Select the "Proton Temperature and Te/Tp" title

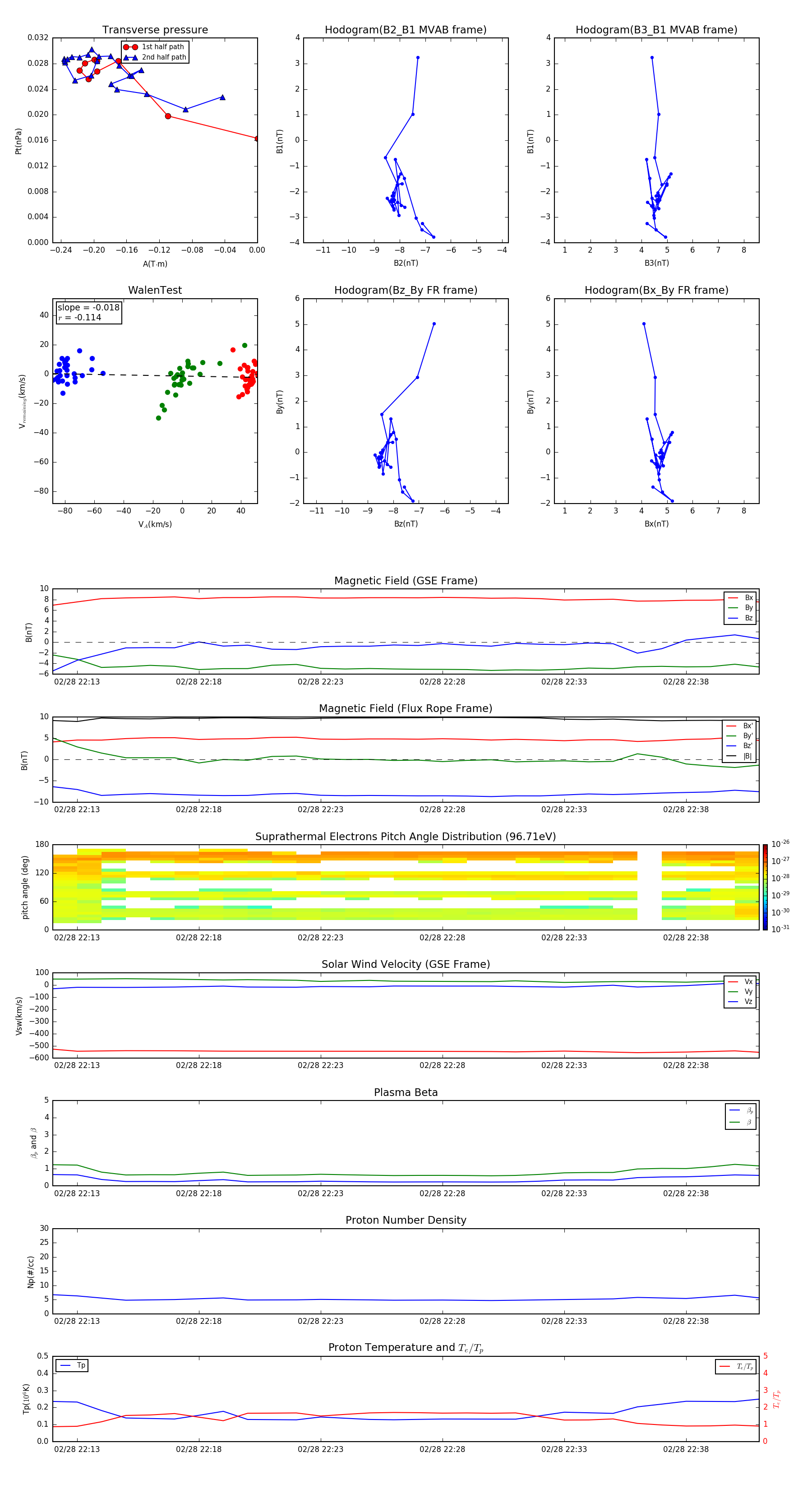pos(406,1348)
